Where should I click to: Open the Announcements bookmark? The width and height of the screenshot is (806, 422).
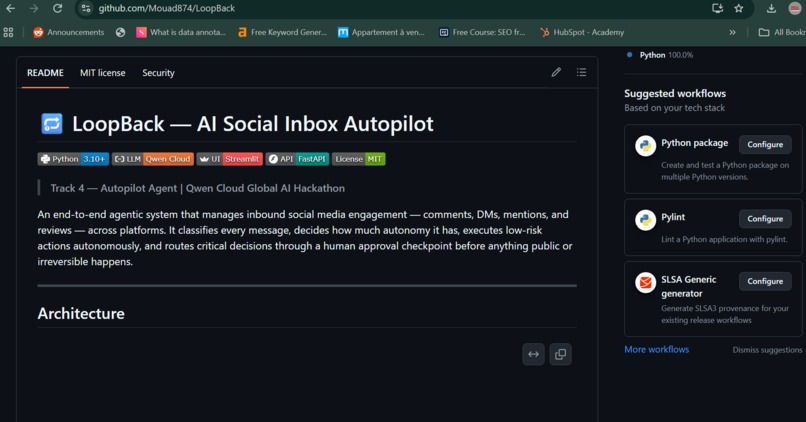[x=68, y=32]
